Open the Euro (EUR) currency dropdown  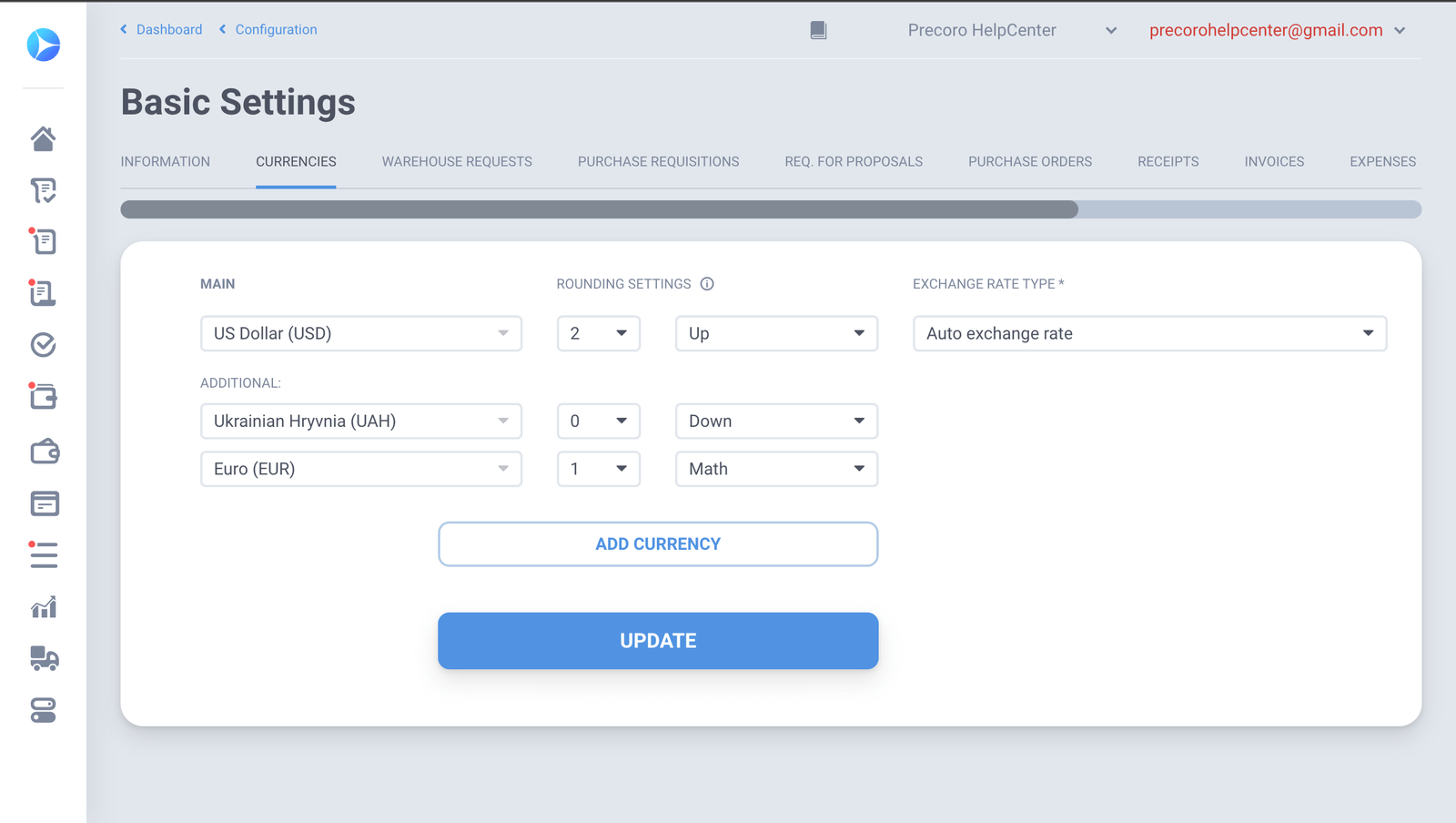coord(361,469)
